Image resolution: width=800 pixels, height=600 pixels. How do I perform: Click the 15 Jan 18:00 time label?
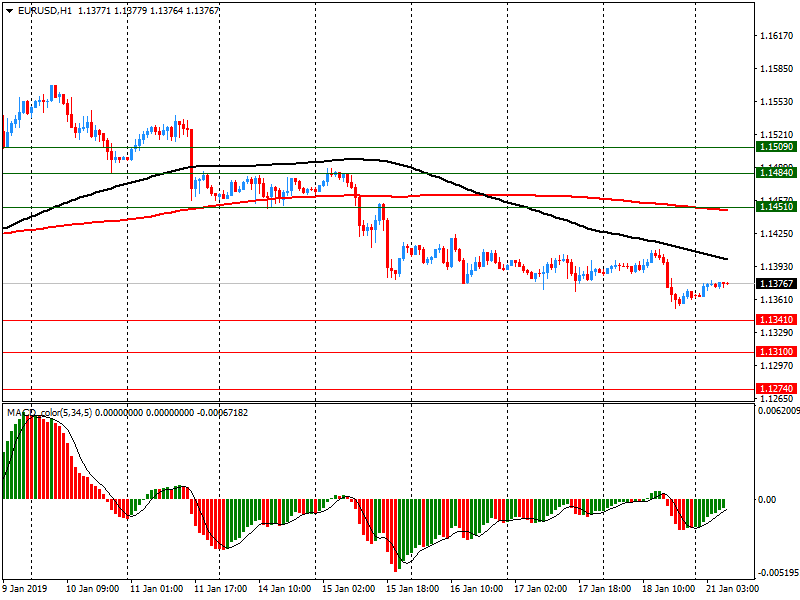(x=412, y=589)
